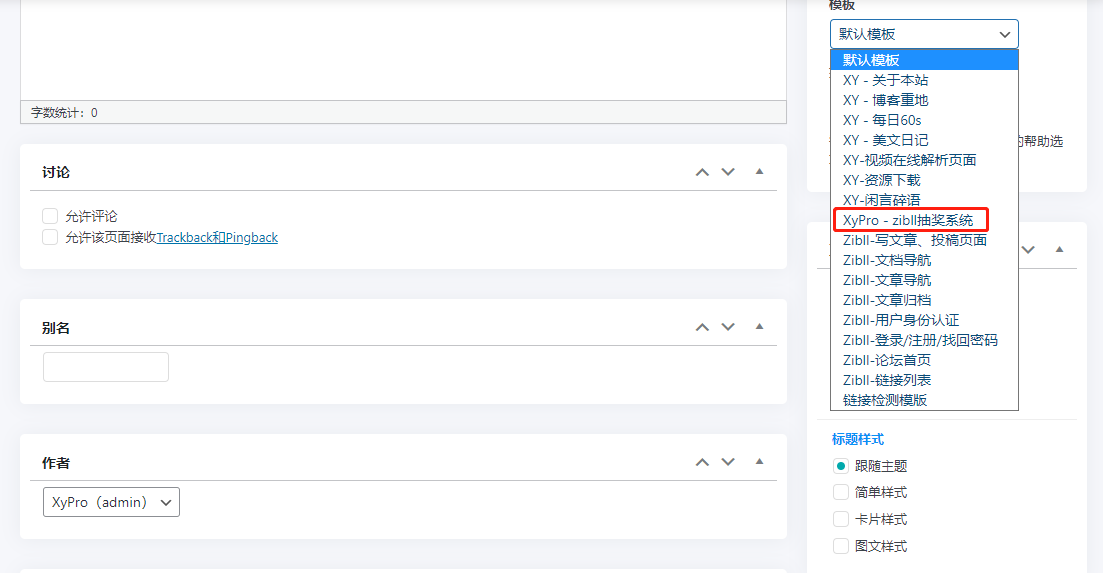Open the Trackback和Pingback link
1103x573 pixels.
217,238
